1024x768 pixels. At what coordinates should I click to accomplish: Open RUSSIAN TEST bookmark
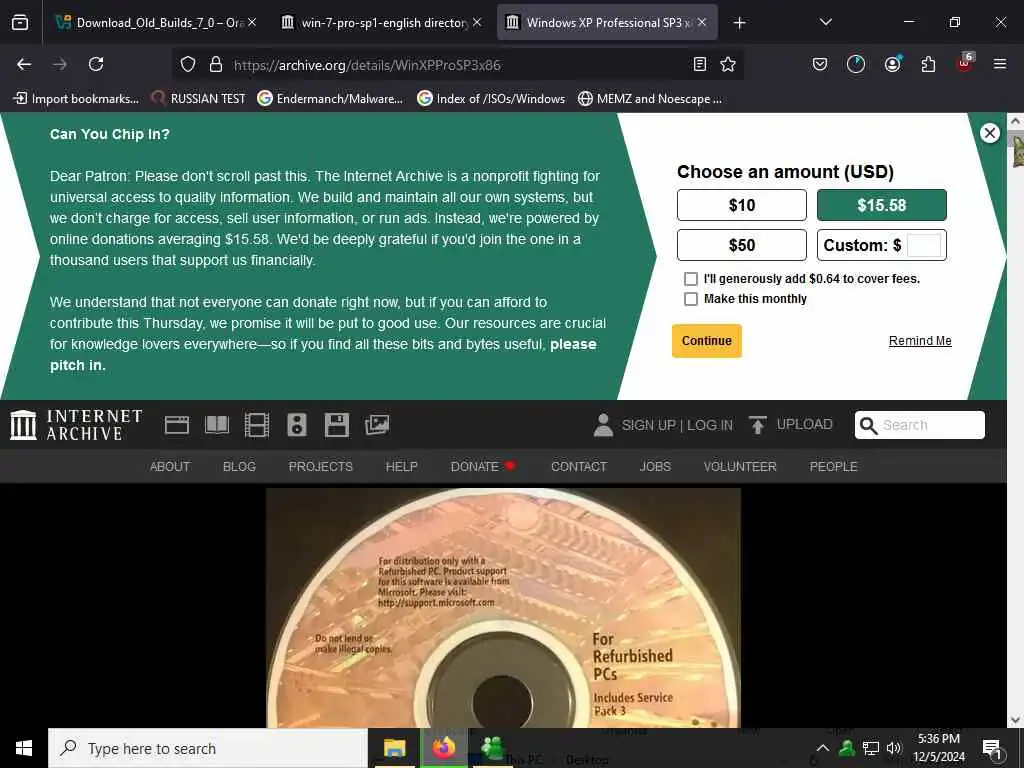click(x=199, y=99)
